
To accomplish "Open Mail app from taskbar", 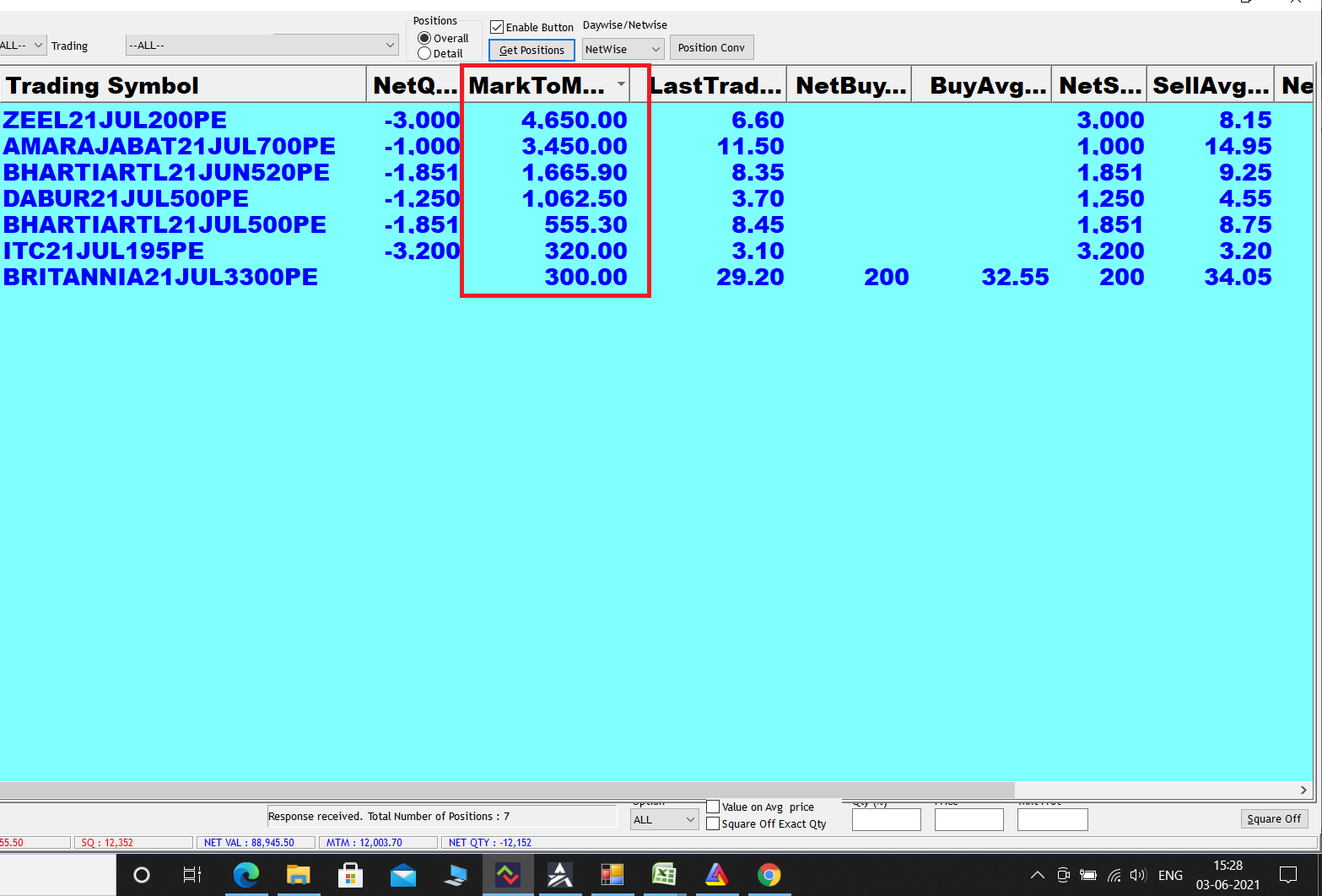I will coord(403,875).
